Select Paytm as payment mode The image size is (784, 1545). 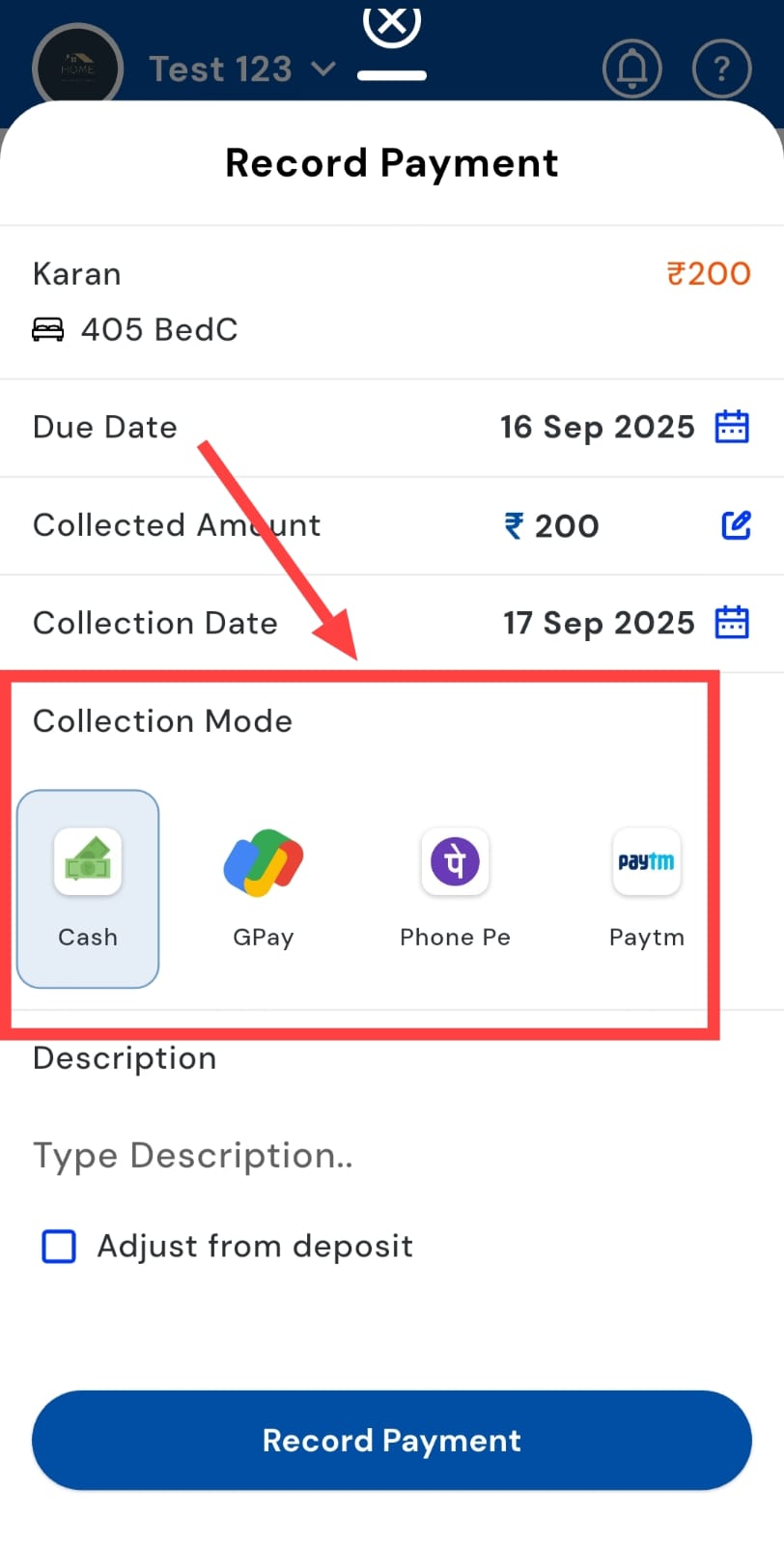click(646, 888)
